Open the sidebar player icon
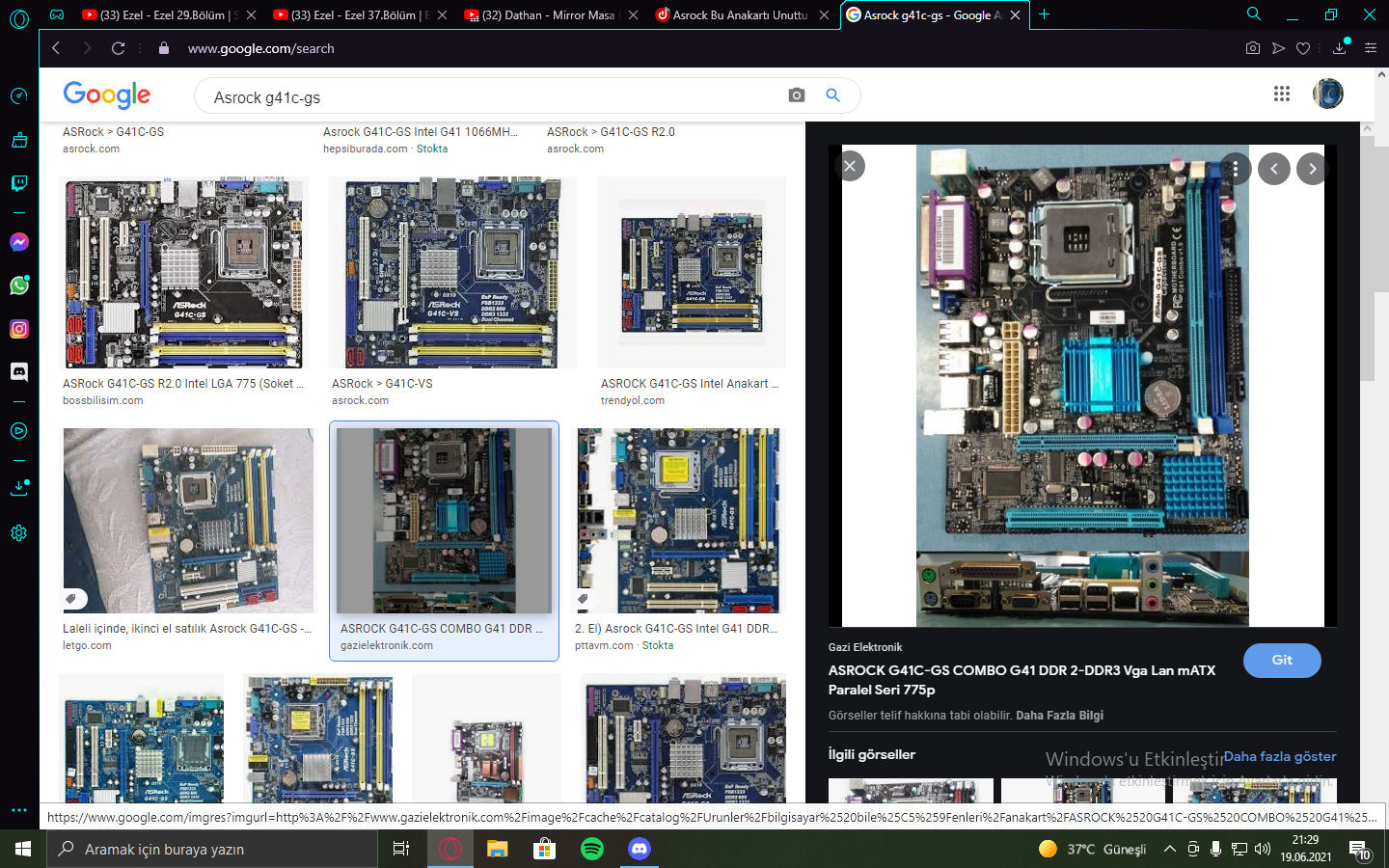 18,431
